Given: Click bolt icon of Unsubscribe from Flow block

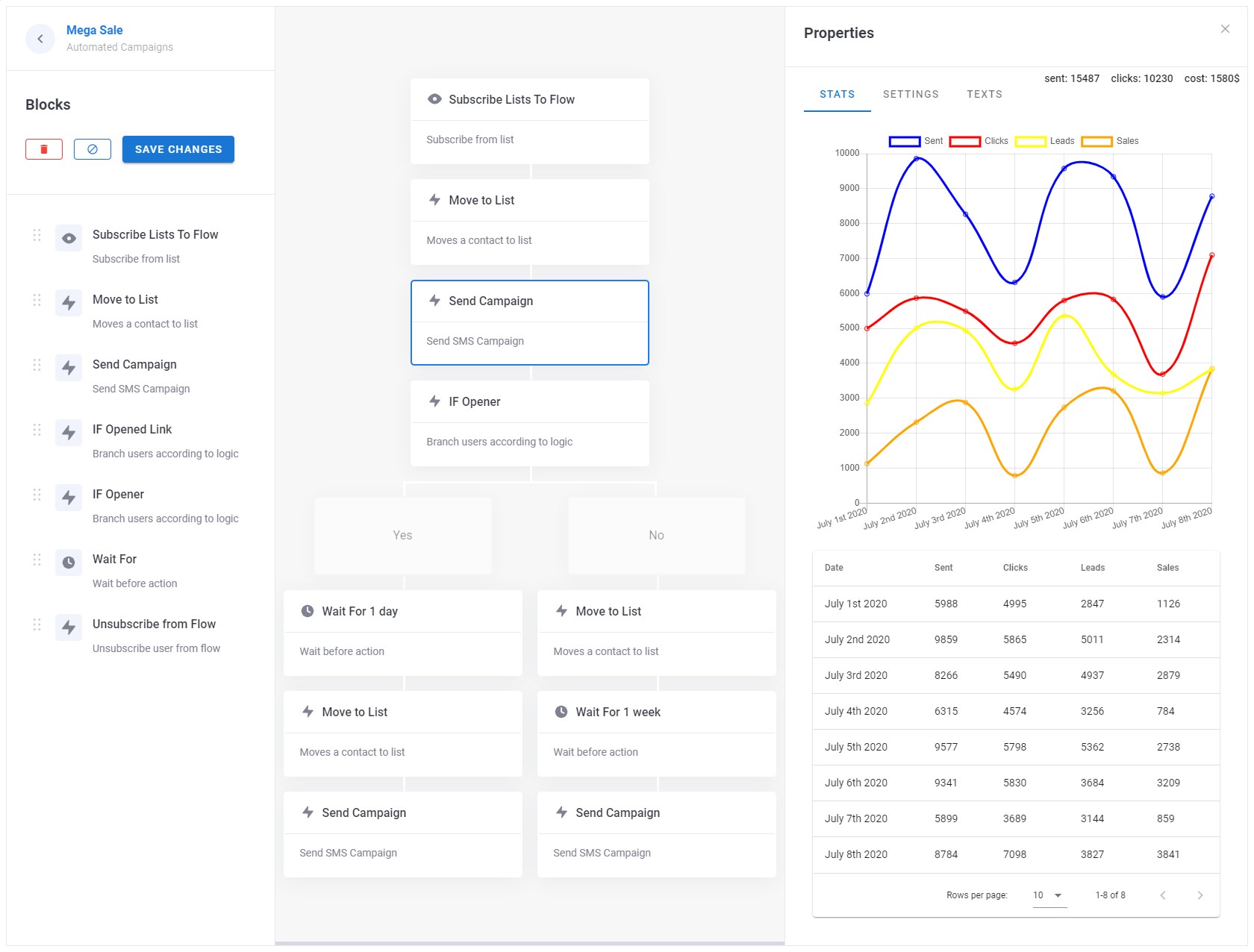Looking at the screenshot, I should 69,627.
